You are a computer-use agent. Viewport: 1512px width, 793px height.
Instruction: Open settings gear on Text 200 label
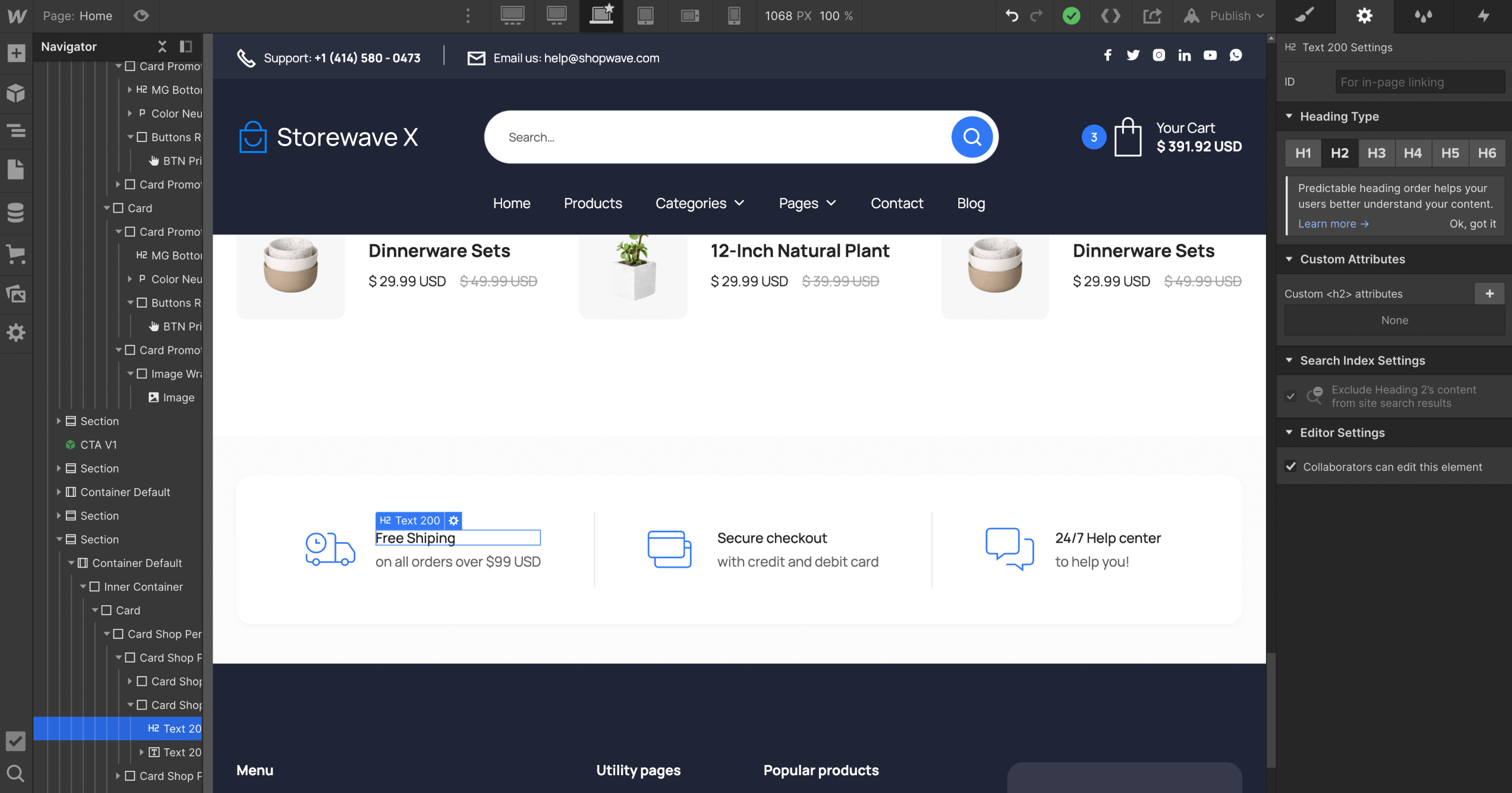[453, 521]
